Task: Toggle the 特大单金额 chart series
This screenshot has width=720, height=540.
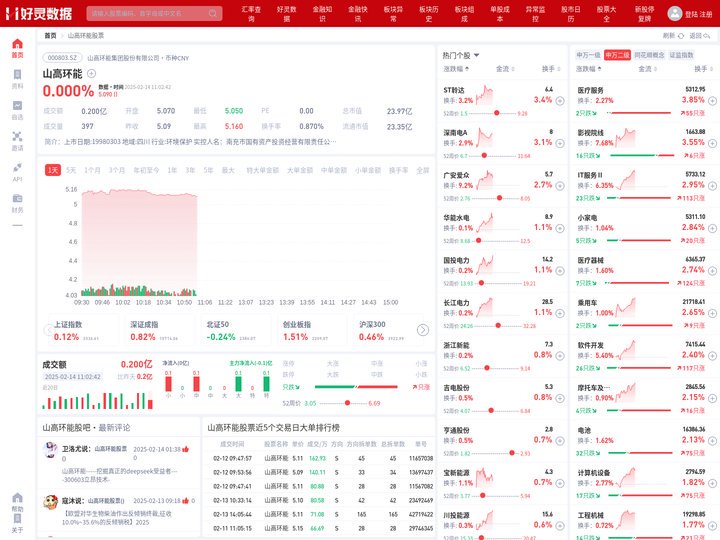Action: coord(263,170)
